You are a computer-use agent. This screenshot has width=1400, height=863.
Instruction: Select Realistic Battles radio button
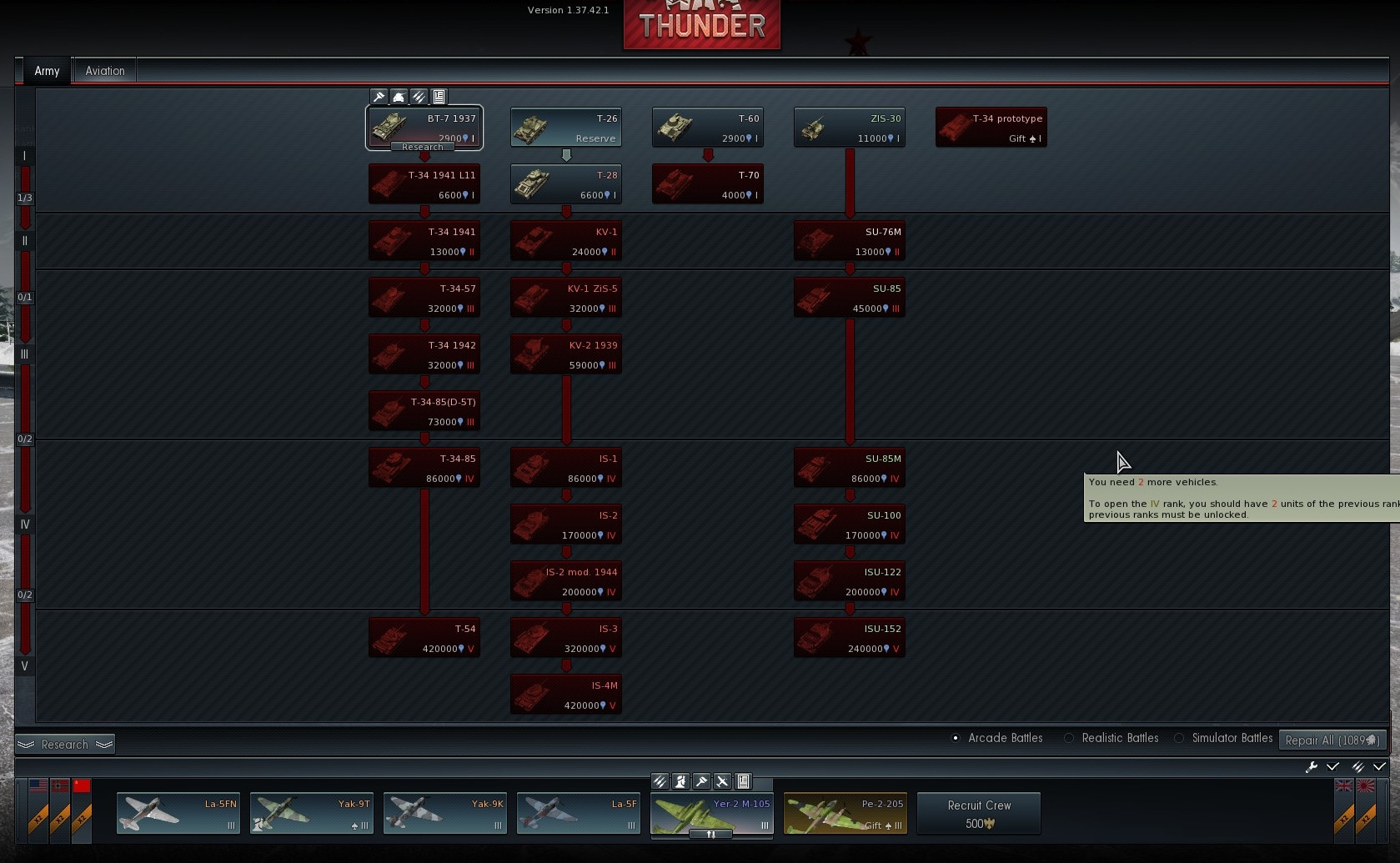[x=1069, y=738]
